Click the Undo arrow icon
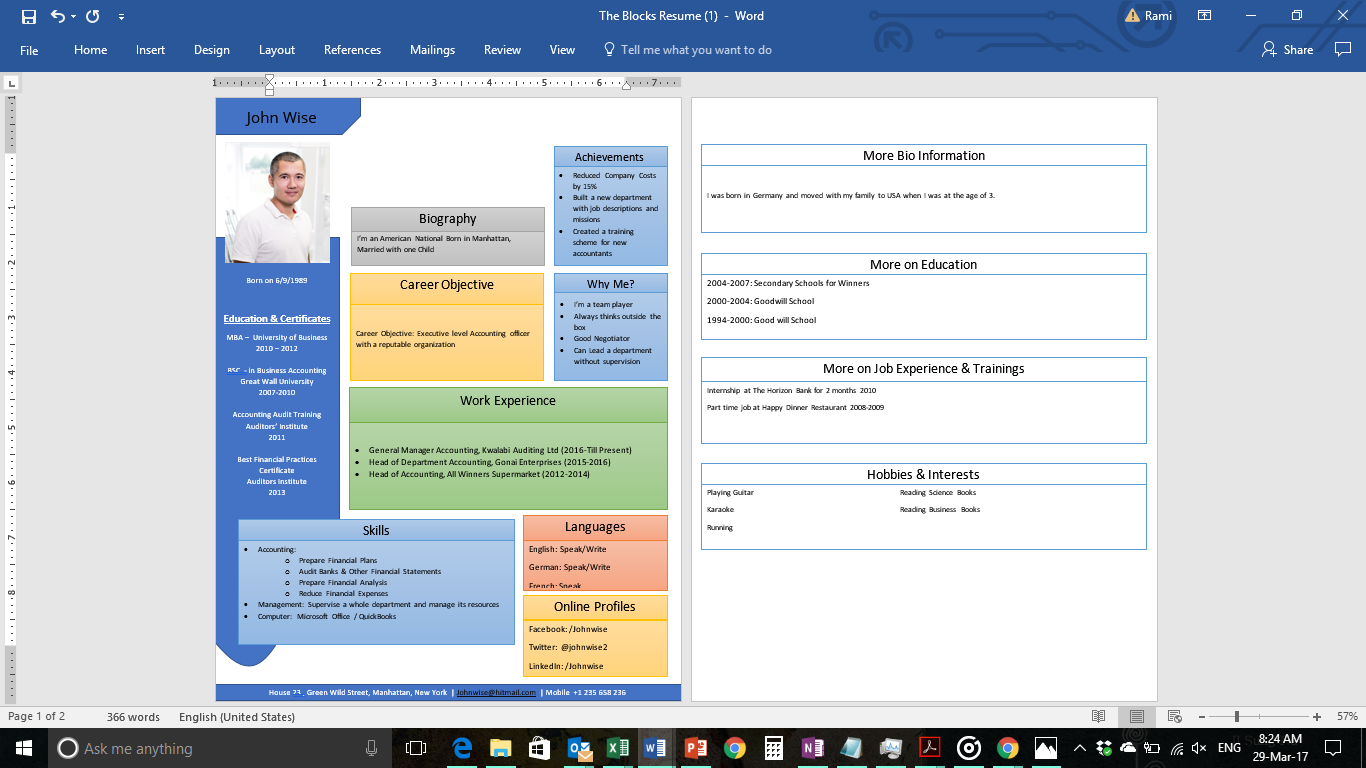Viewport: 1366px width, 768px height. [x=57, y=16]
